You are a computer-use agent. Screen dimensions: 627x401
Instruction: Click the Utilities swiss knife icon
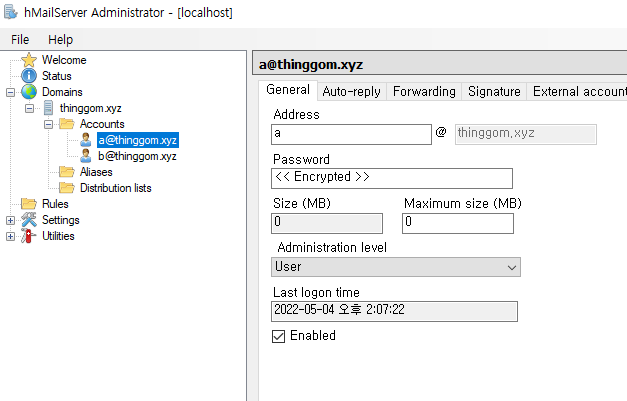tap(28, 236)
